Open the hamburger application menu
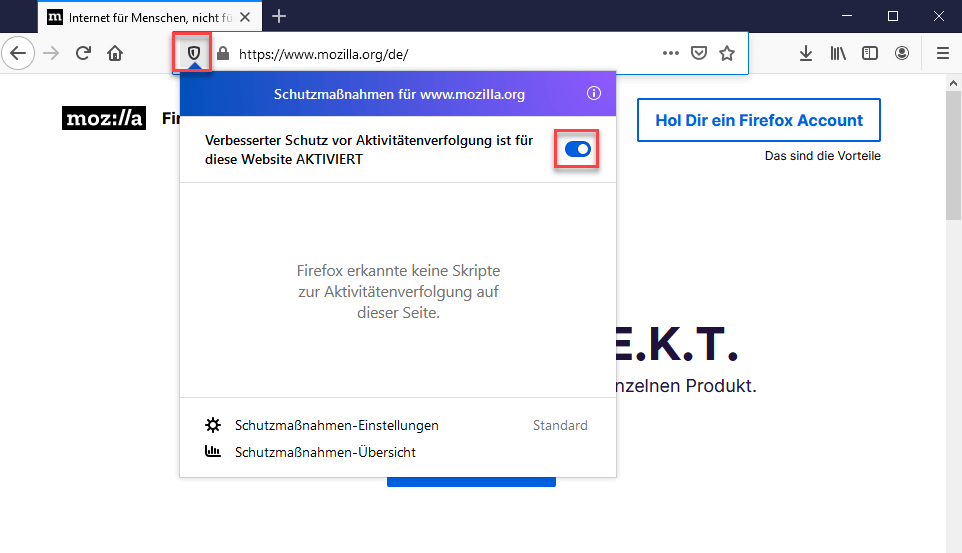Viewport: 962px width, 553px height. tap(943, 53)
